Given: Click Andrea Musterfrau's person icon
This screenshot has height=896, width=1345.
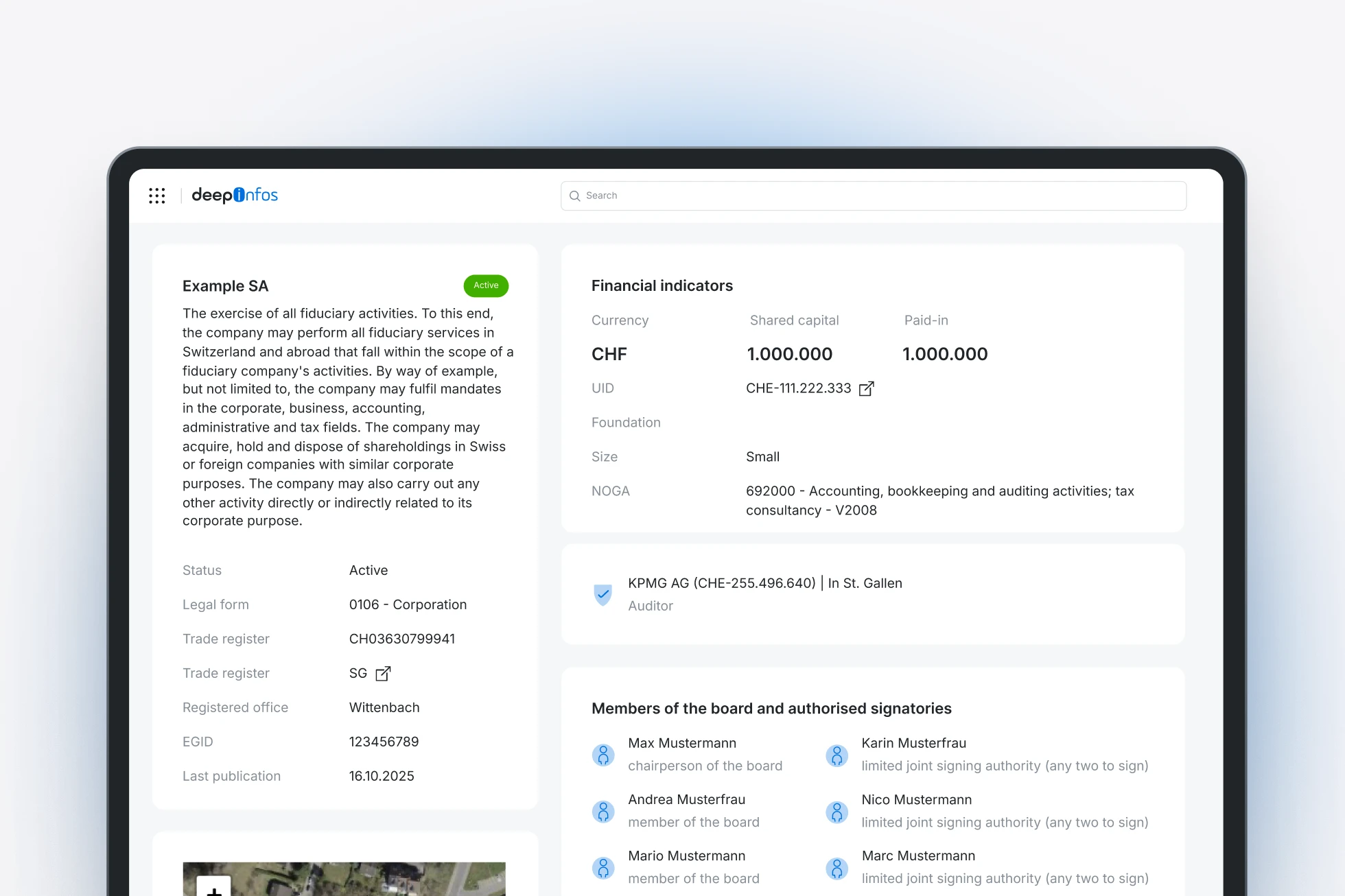Looking at the screenshot, I should point(603,812).
